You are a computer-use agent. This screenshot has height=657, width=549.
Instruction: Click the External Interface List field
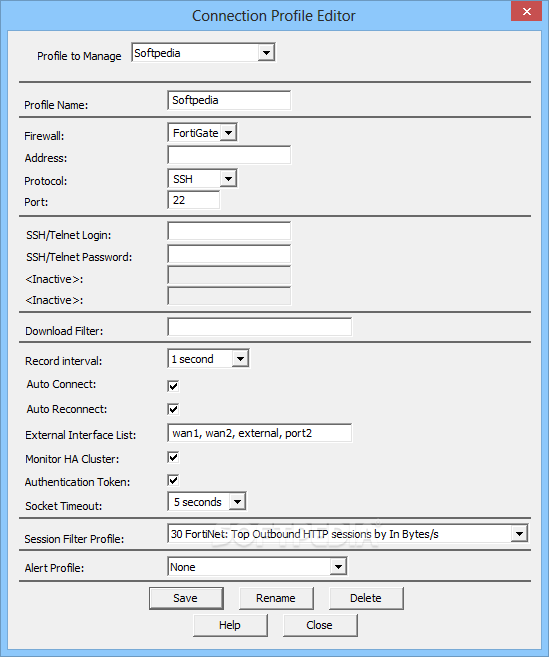pyautogui.click(x=259, y=433)
